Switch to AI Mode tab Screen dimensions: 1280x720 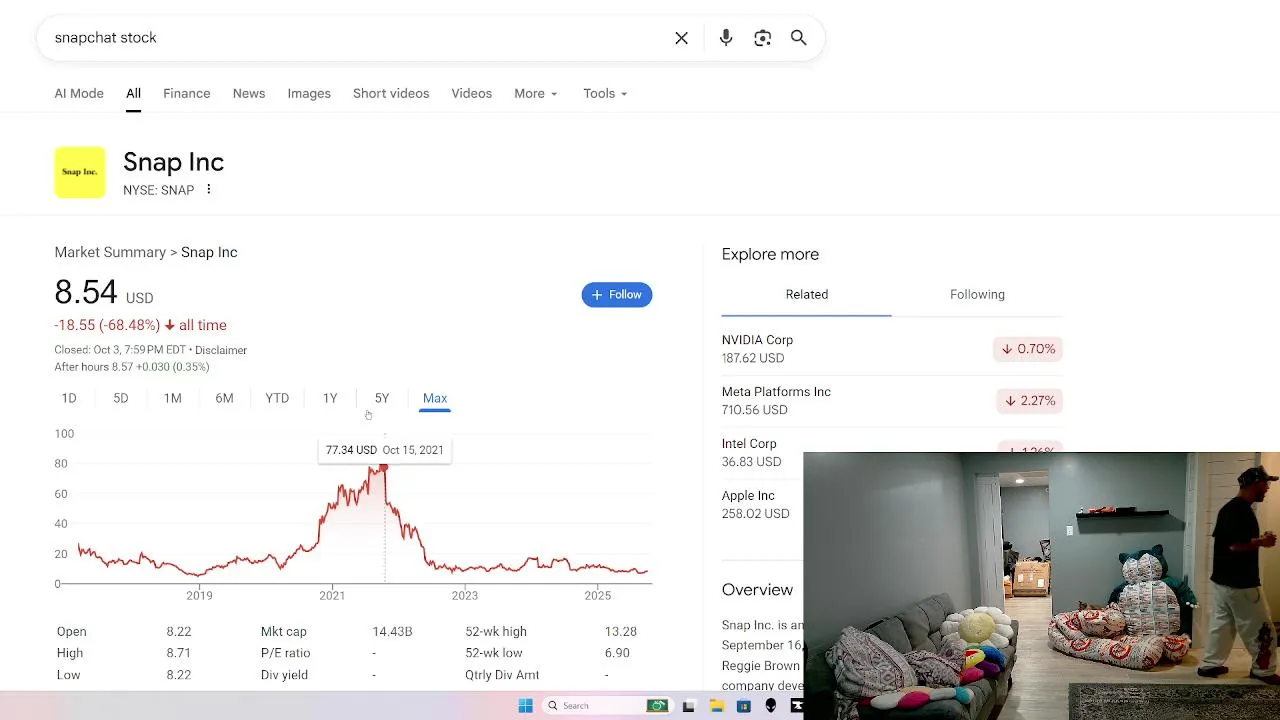(x=79, y=94)
